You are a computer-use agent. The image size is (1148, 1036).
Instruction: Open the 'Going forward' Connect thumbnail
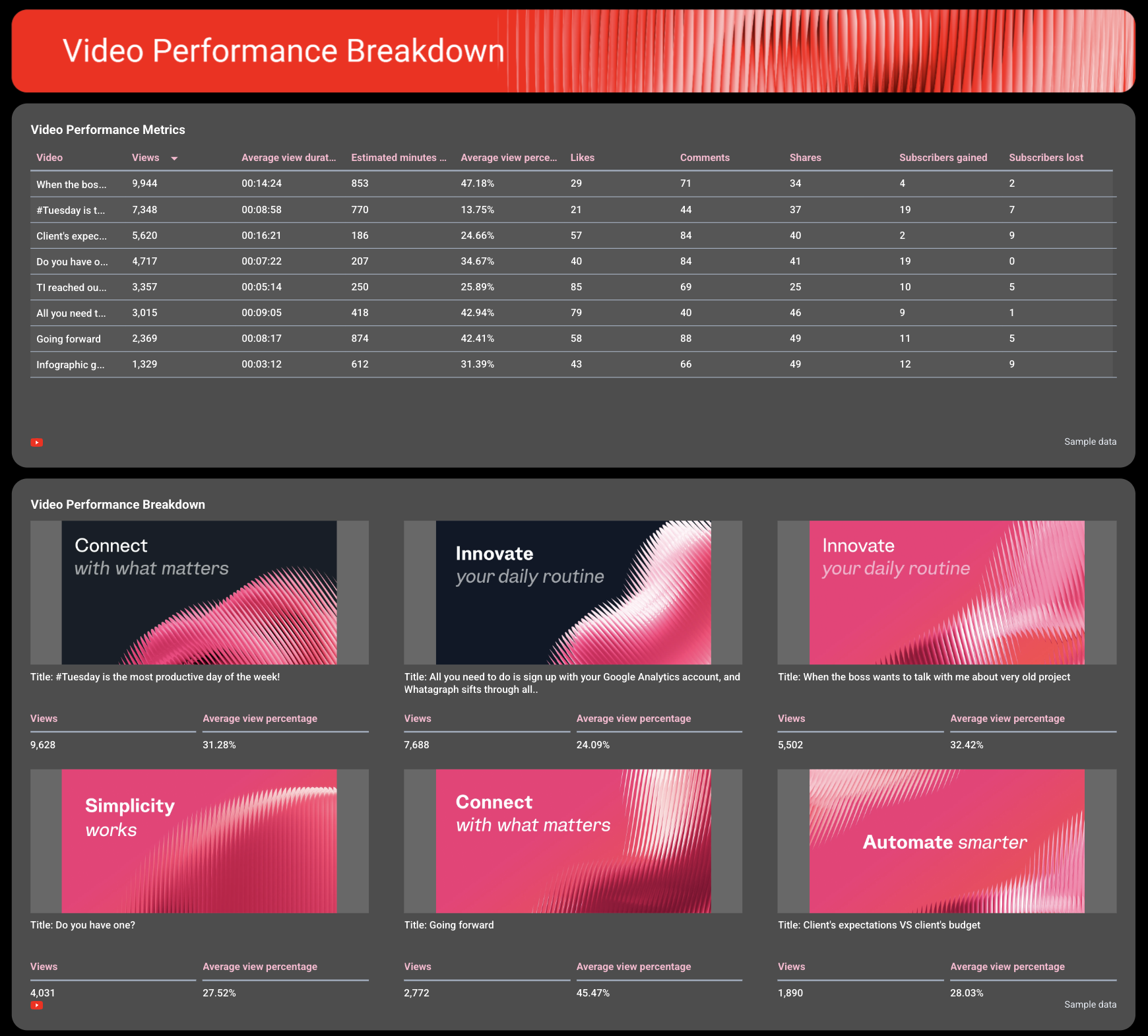click(573, 841)
